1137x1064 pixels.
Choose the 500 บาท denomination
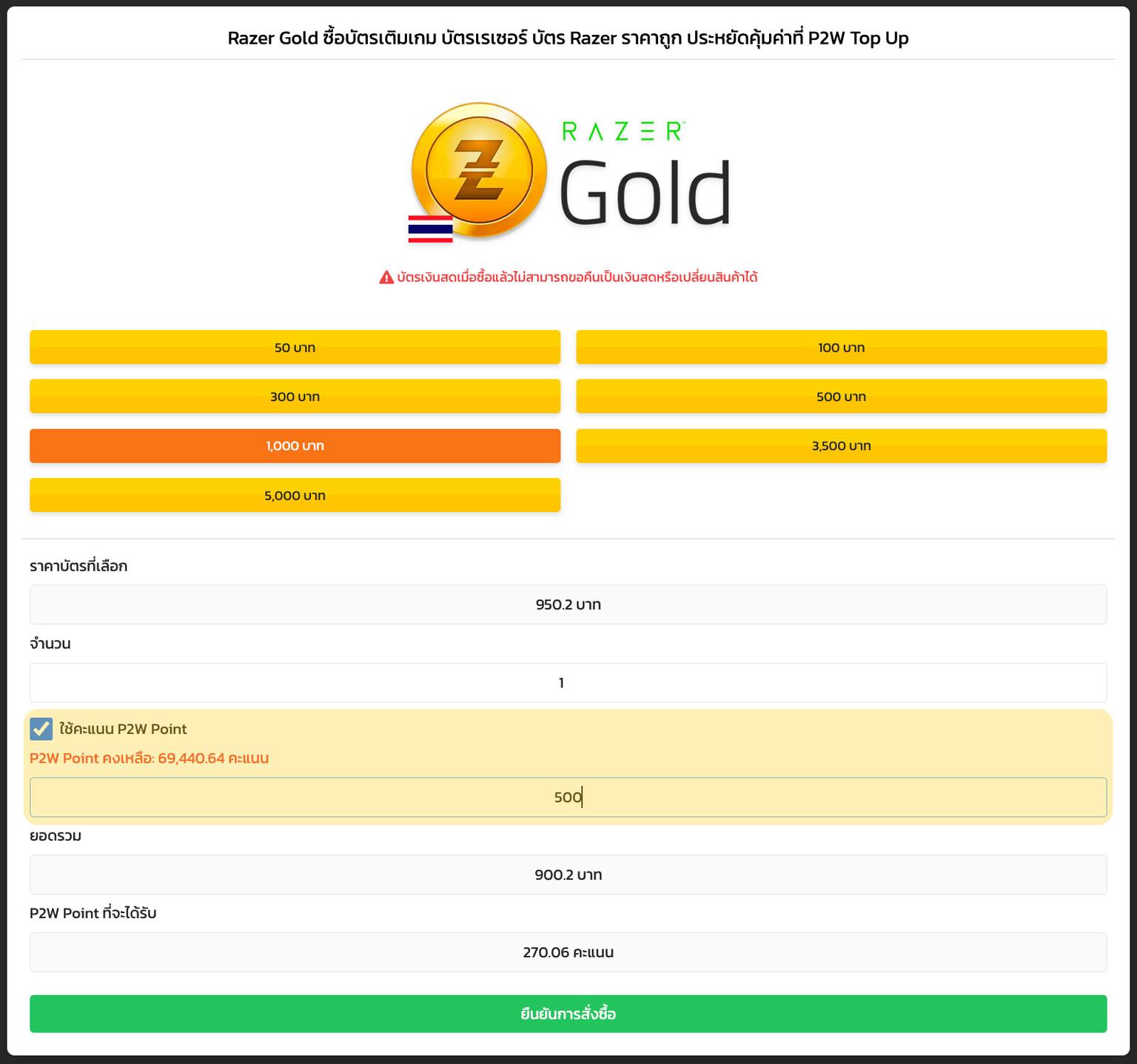841,397
